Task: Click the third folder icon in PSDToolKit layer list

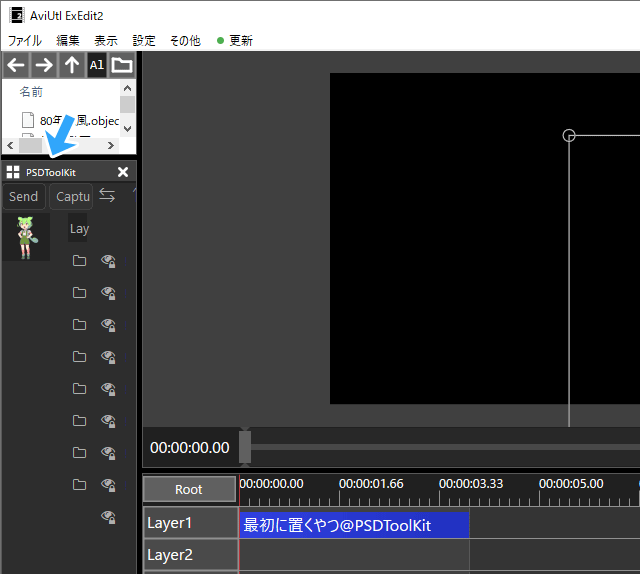Action: click(79, 325)
